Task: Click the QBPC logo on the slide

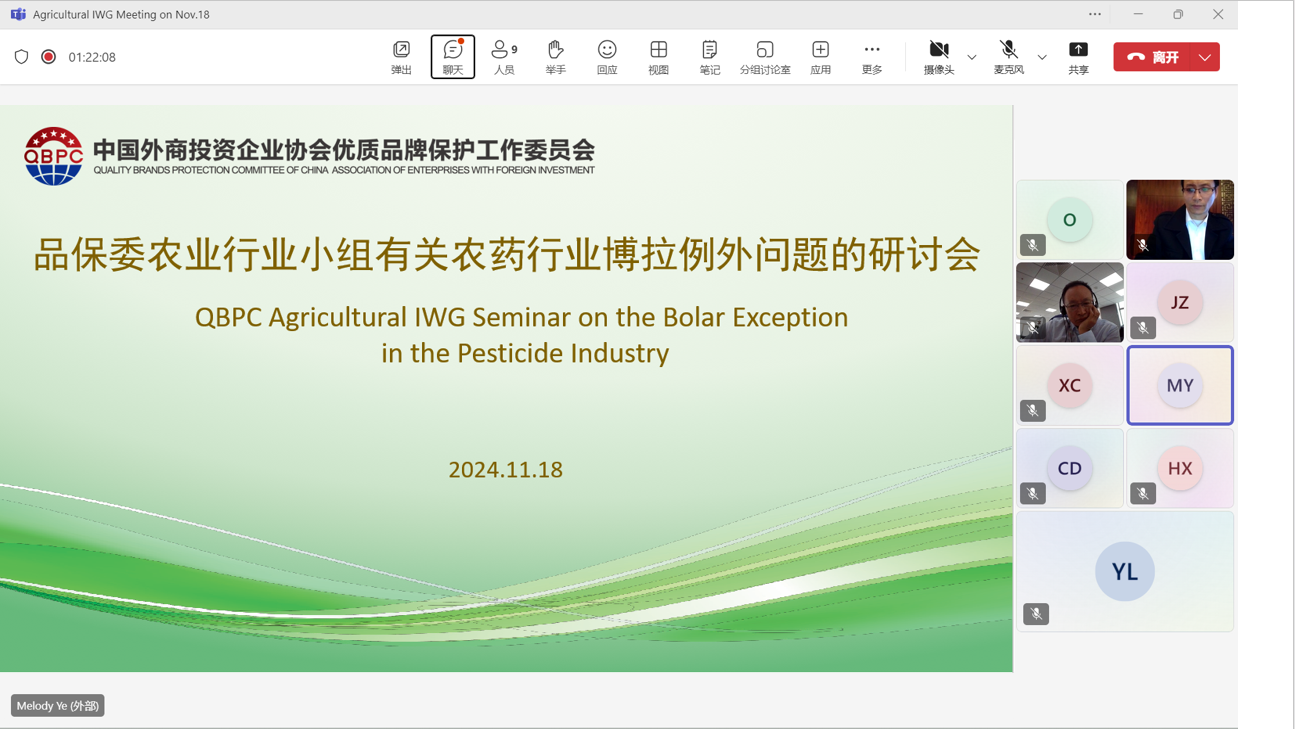Action: [53, 156]
